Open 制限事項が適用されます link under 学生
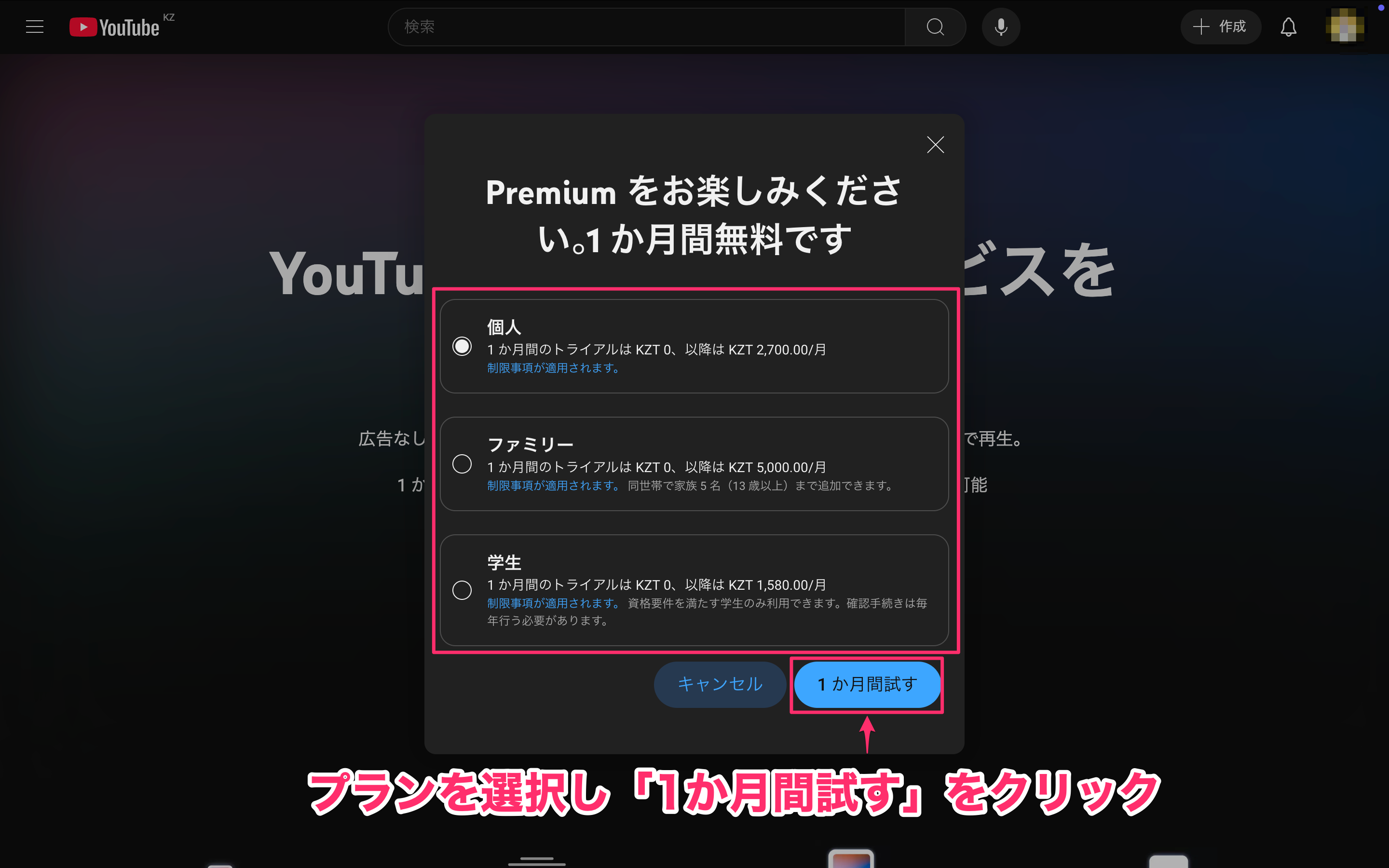1389x868 pixels. pyautogui.click(x=554, y=603)
